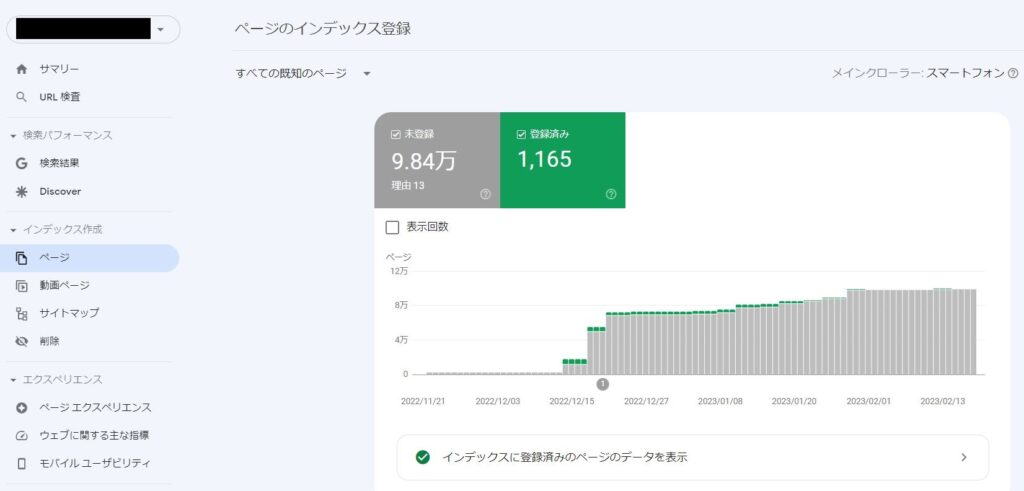
Task: Click the Google G icon for 検索結果
Action: point(22,163)
